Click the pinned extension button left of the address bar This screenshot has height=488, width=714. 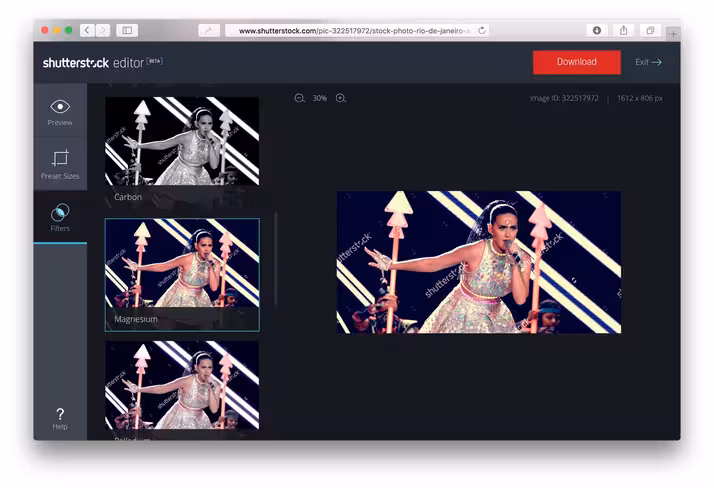click(209, 30)
